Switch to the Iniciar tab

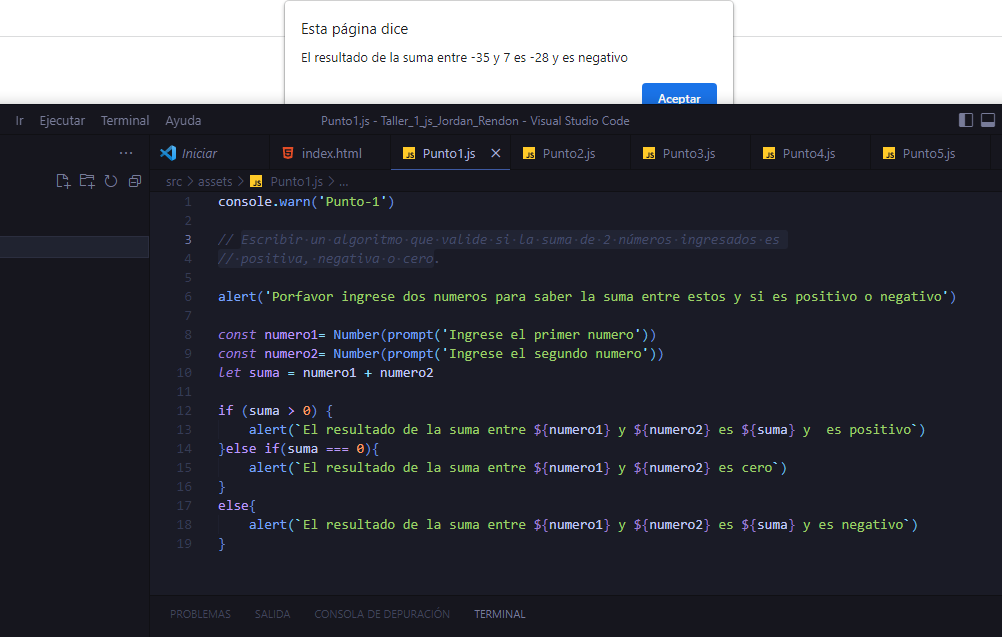(210, 153)
